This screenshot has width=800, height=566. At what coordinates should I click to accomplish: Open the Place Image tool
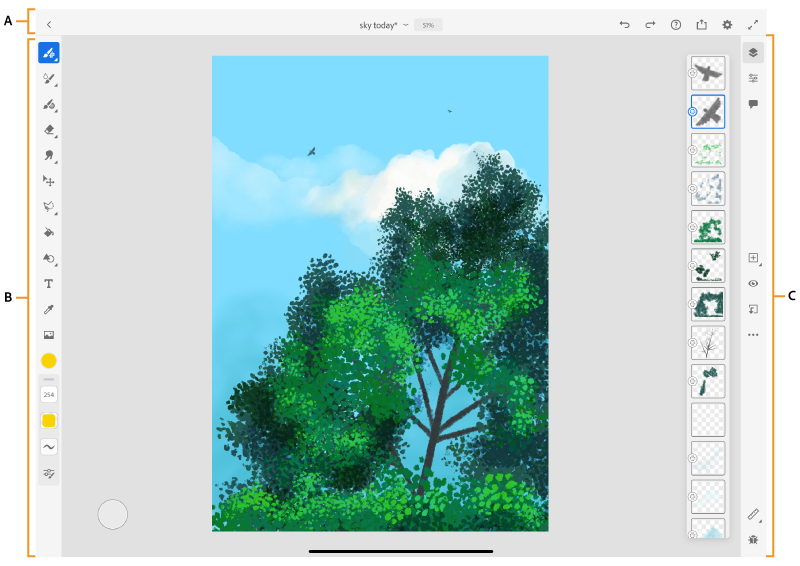pyautogui.click(x=49, y=335)
